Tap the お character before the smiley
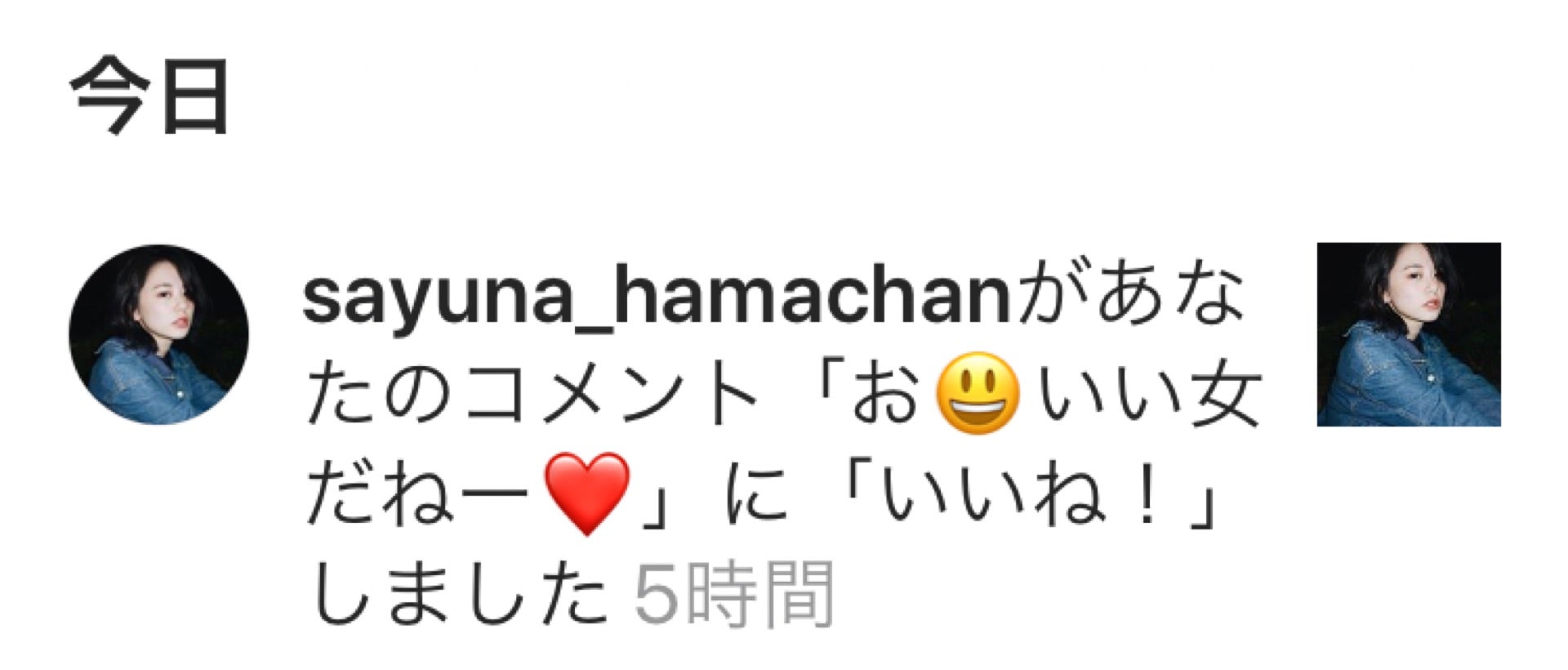Viewport: 1568px width, 670px height. [886, 395]
